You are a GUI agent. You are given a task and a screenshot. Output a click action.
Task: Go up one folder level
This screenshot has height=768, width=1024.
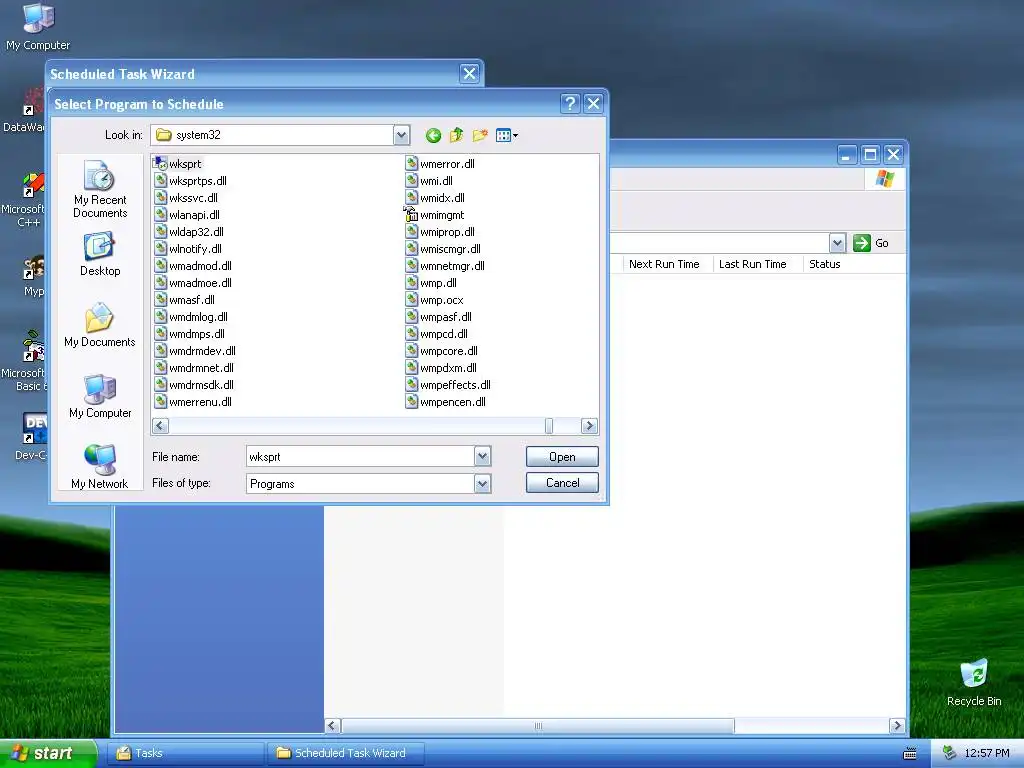(x=456, y=135)
